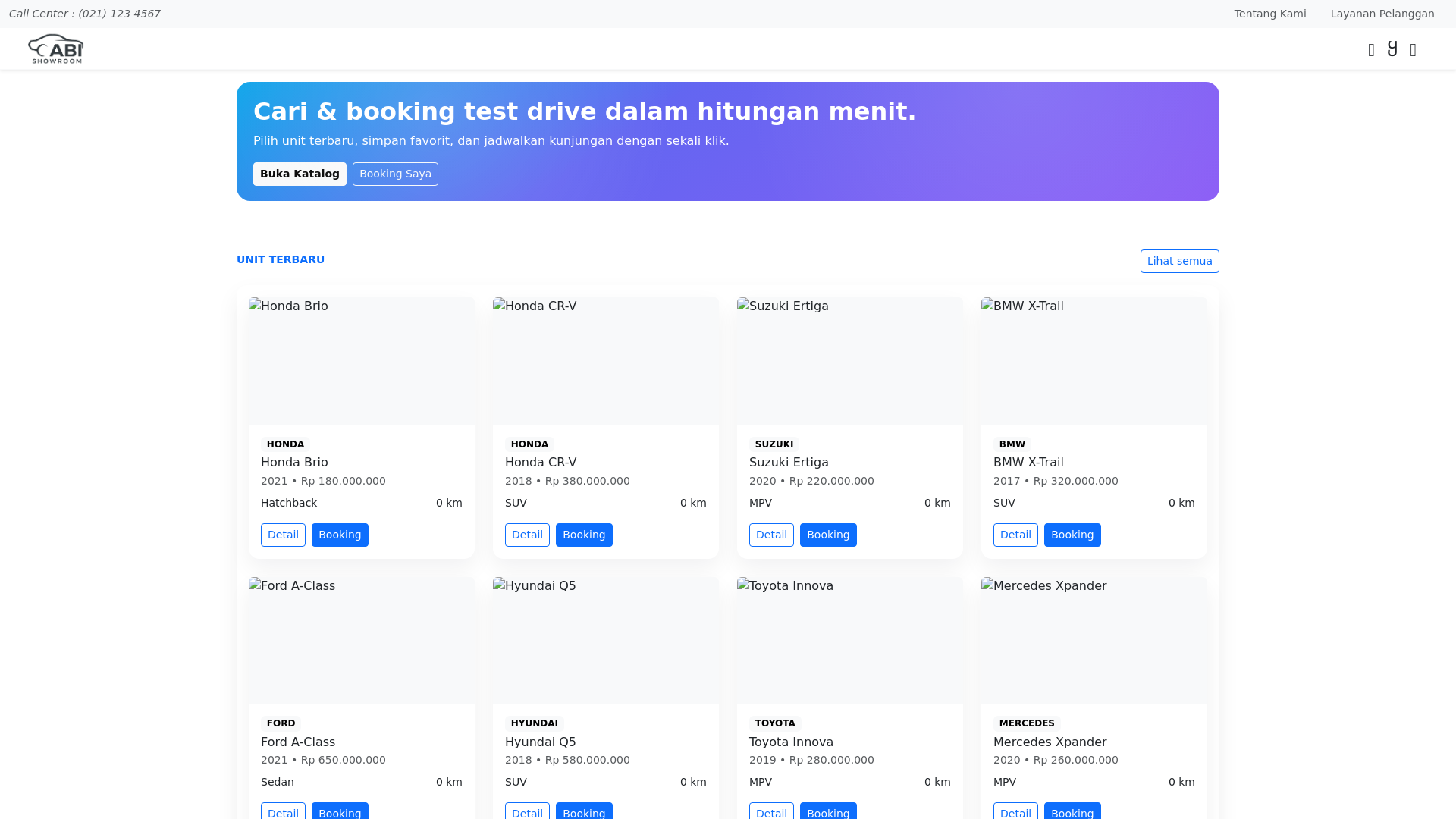Image resolution: width=1456 pixels, height=819 pixels.
Task: Click the Hyundai Q5 image thumbnail
Action: 605,640
